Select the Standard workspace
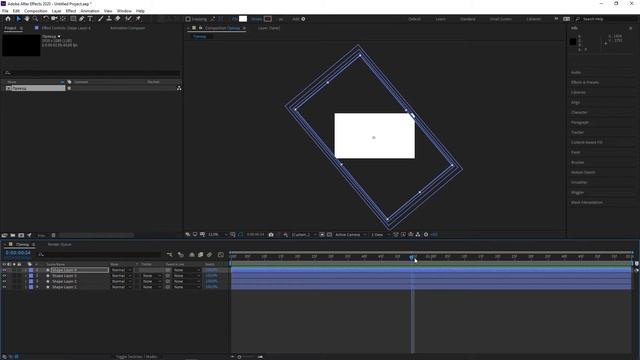Viewport: 640px width, 360px height. click(x=467, y=19)
